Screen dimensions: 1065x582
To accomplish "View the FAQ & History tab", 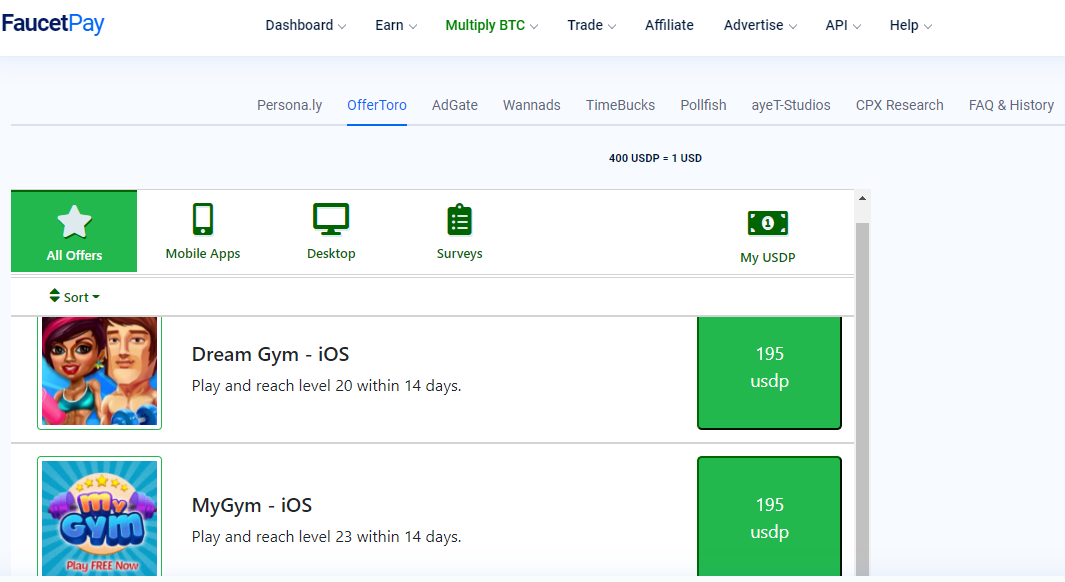I will click(1011, 105).
